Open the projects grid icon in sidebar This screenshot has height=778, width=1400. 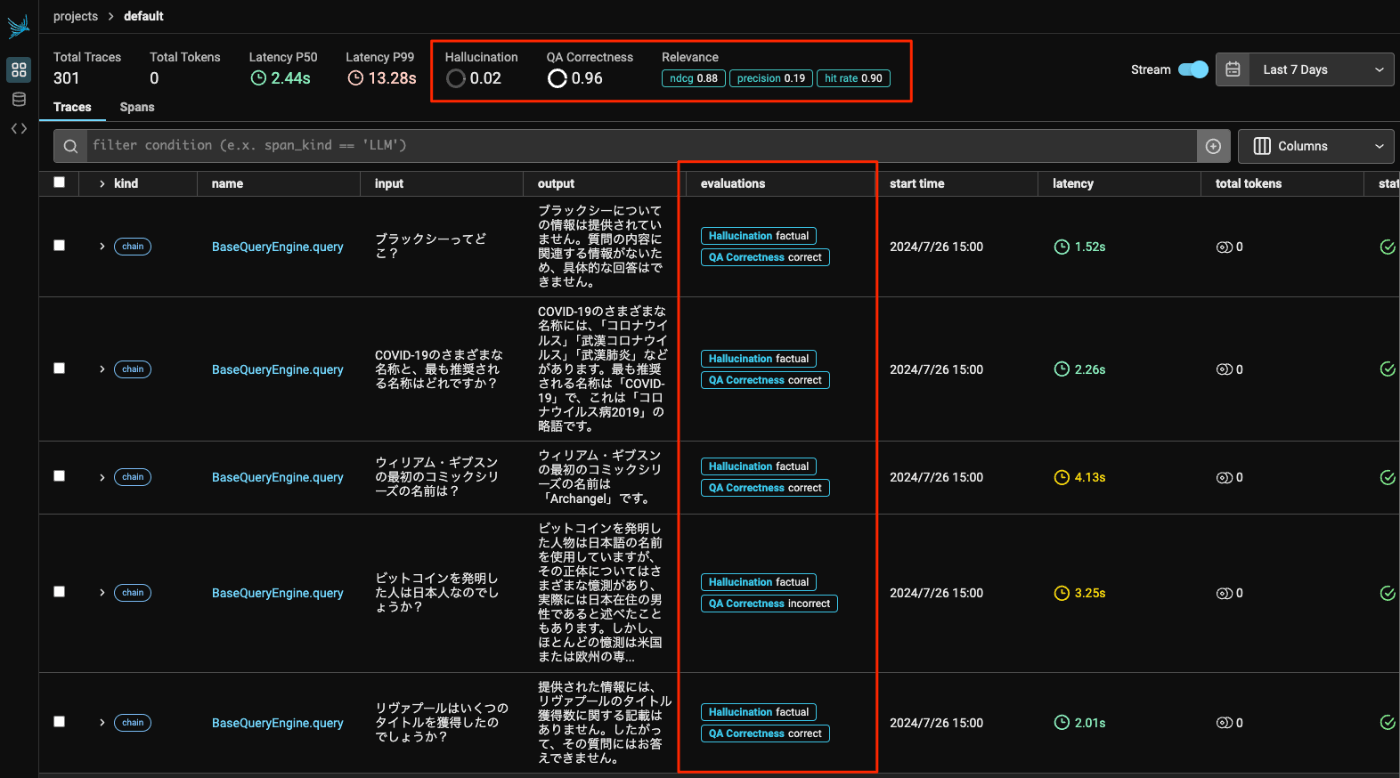(18, 70)
